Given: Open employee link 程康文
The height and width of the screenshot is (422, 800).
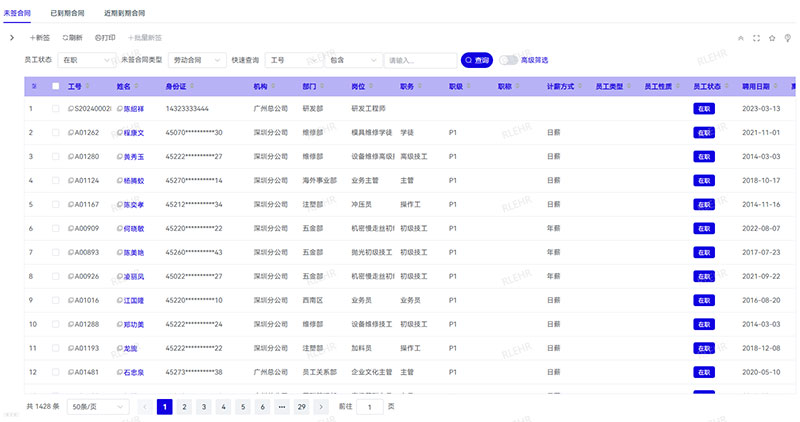Looking at the screenshot, I should click(134, 133).
